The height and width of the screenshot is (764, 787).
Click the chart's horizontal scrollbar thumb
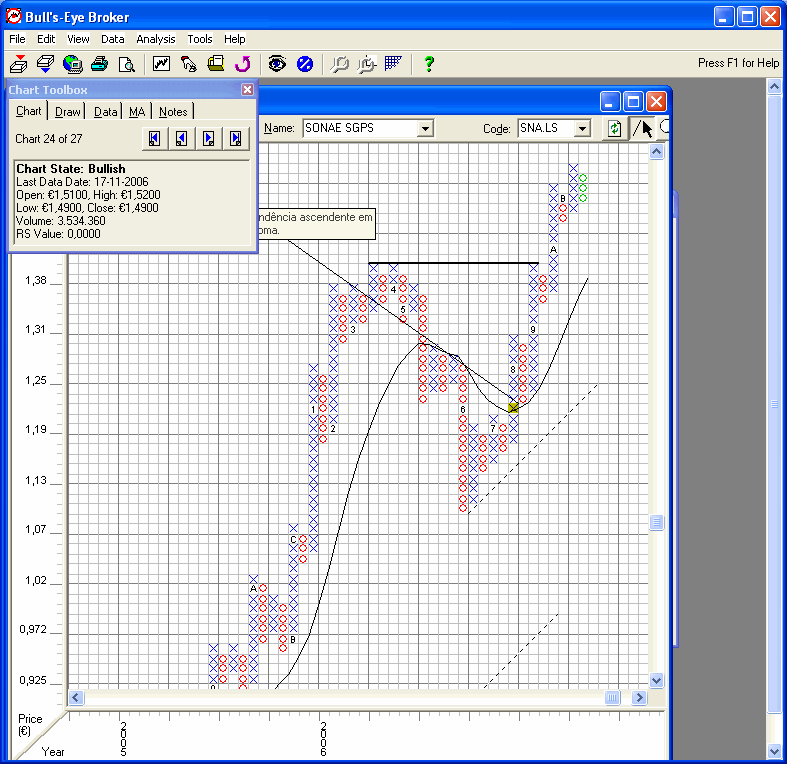click(612, 698)
